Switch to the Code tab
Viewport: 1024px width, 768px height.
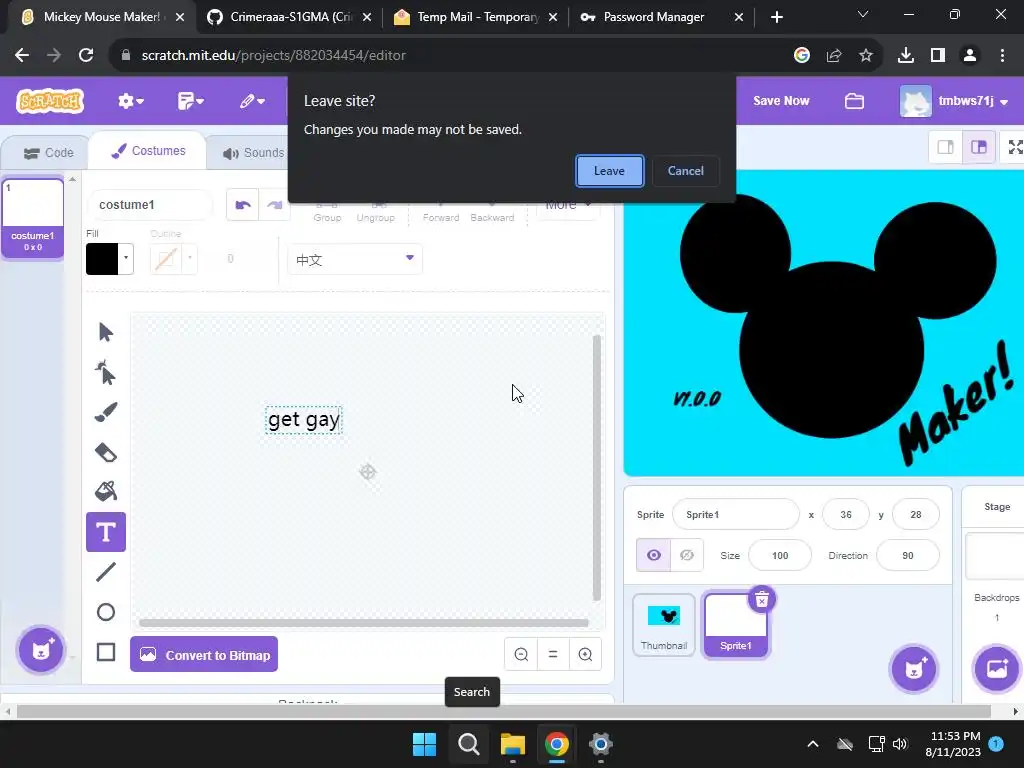[x=48, y=153]
